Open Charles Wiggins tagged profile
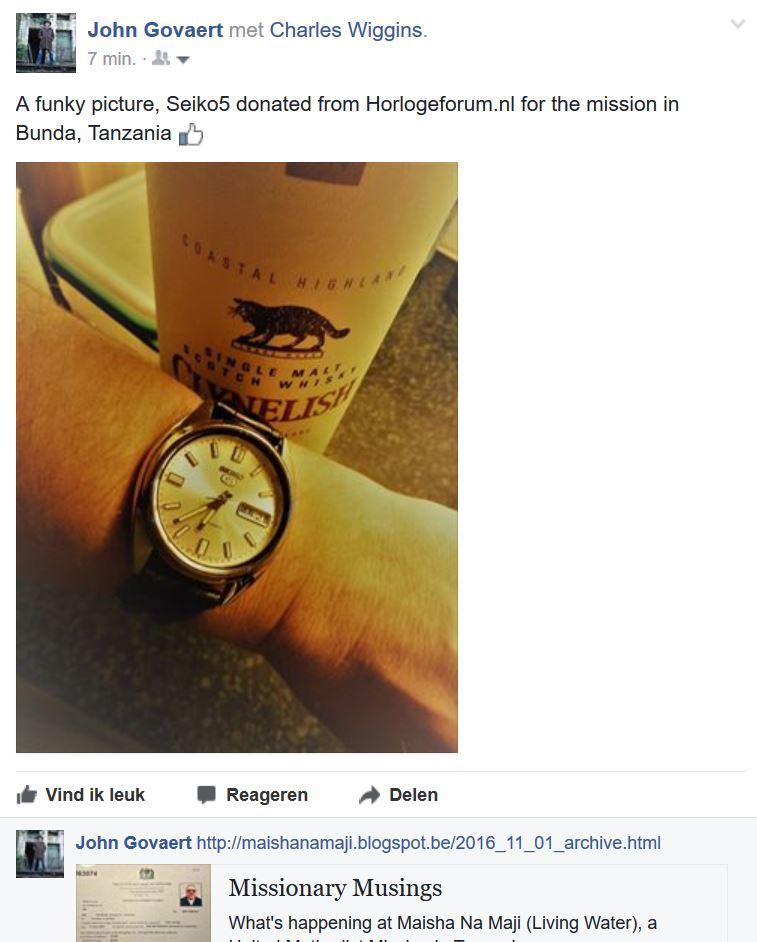Viewport: 757px width, 942px height. click(348, 30)
